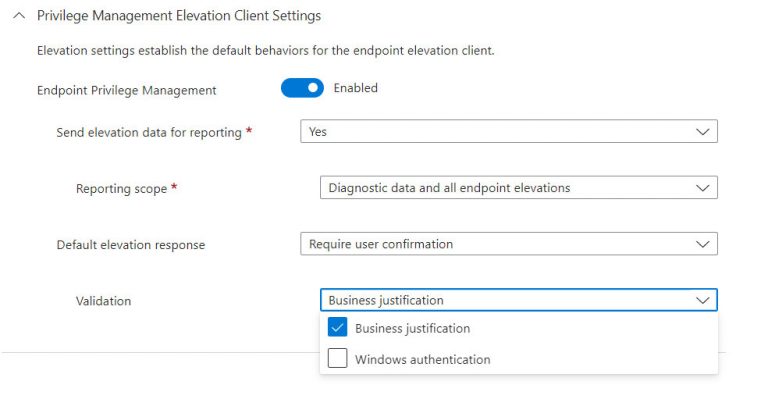Select the Windows authentication option label
This screenshot has width=768, height=406.
pos(422,359)
